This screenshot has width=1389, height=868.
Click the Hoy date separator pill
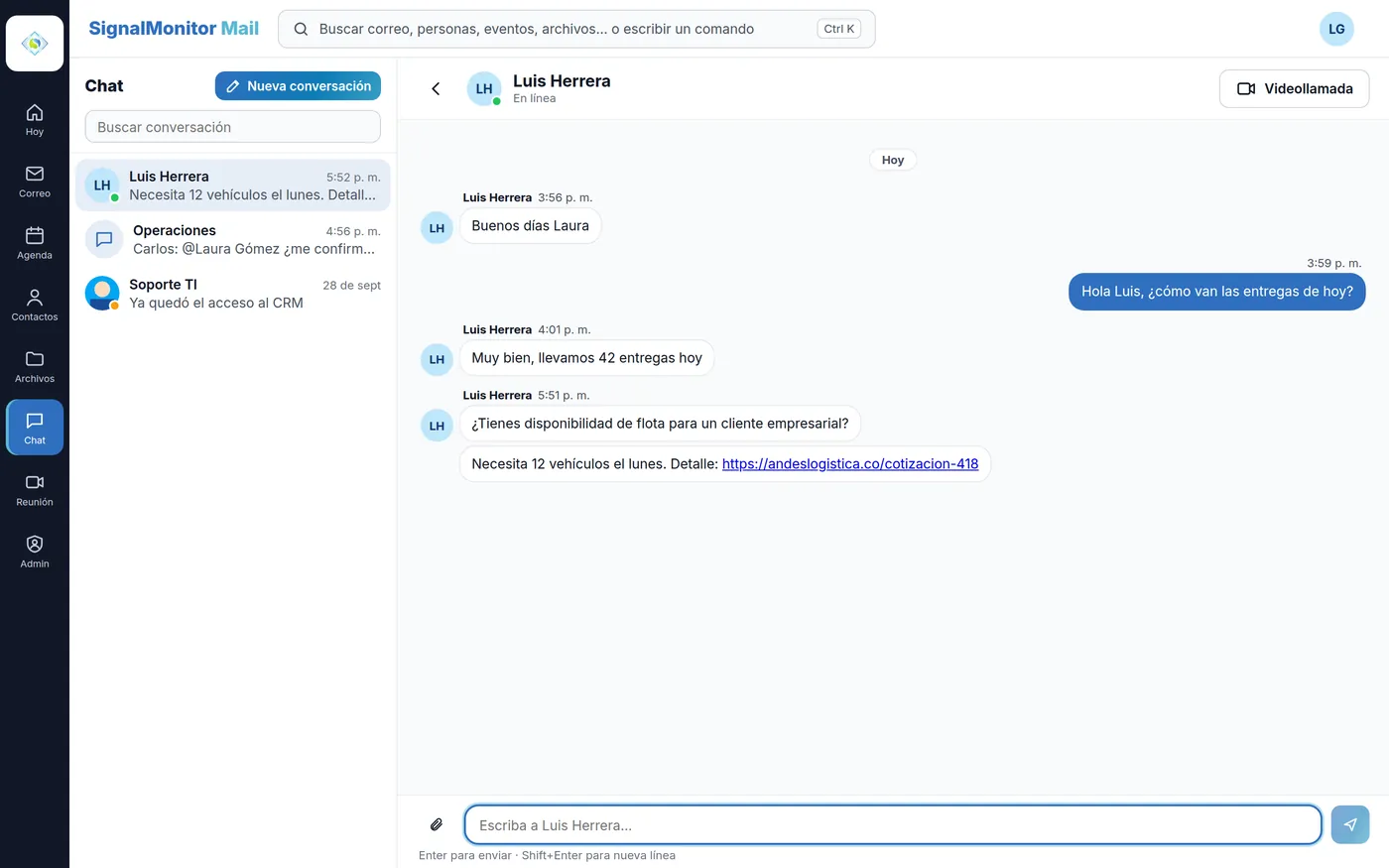tap(893, 160)
